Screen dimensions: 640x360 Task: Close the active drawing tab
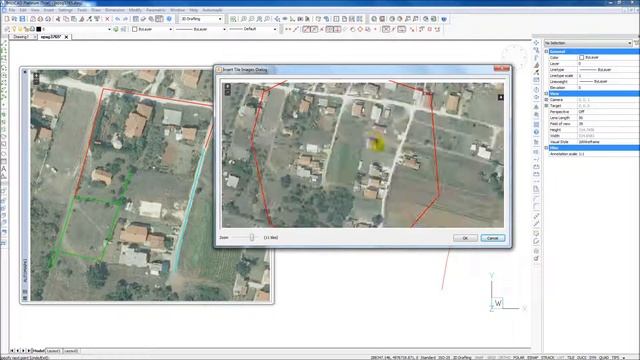click(x=67, y=37)
